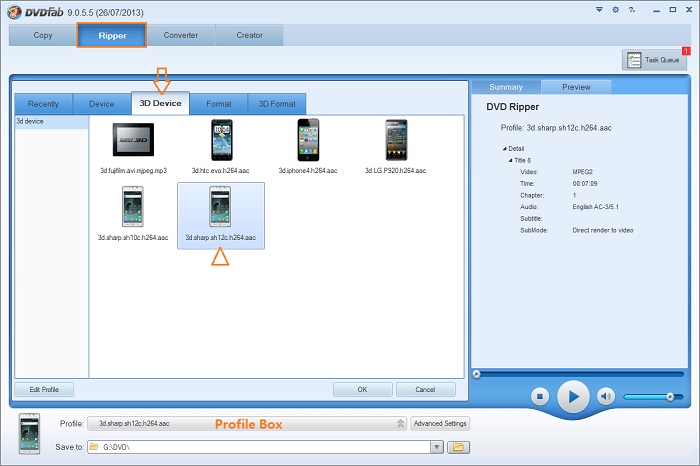Click the preview seek bar handle
Viewport: 700px width, 466px height.
click(476, 374)
